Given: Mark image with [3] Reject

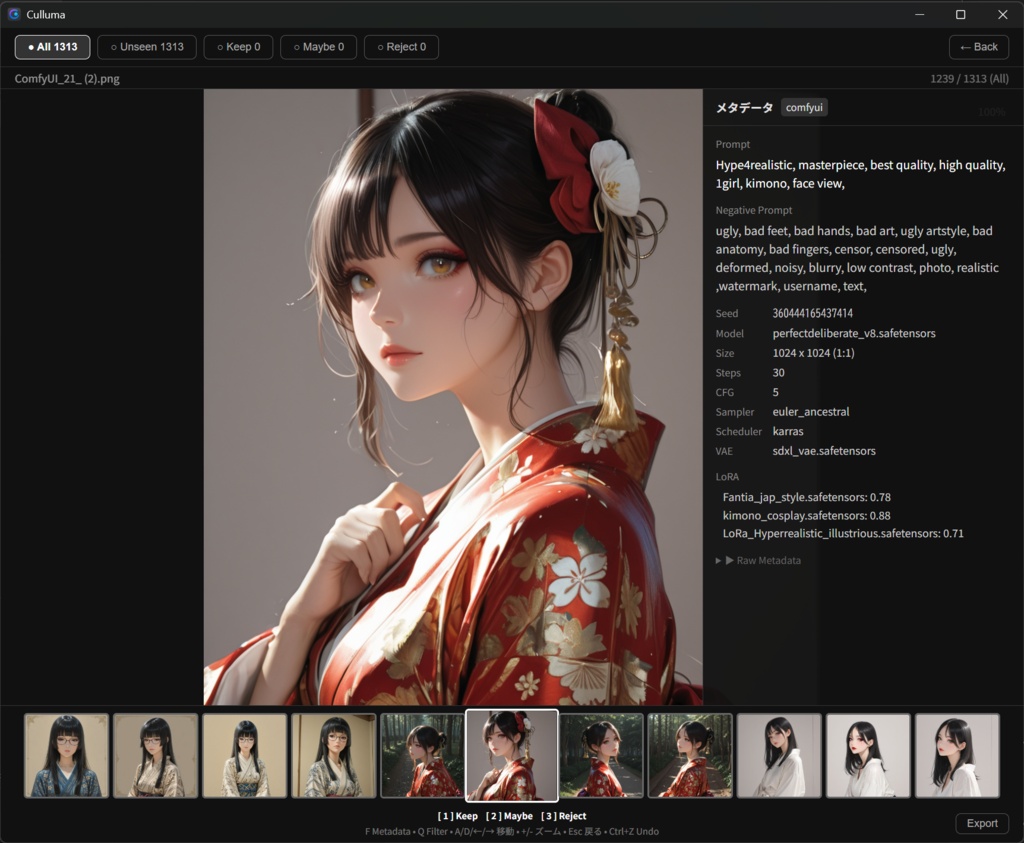Looking at the screenshot, I should pos(564,816).
